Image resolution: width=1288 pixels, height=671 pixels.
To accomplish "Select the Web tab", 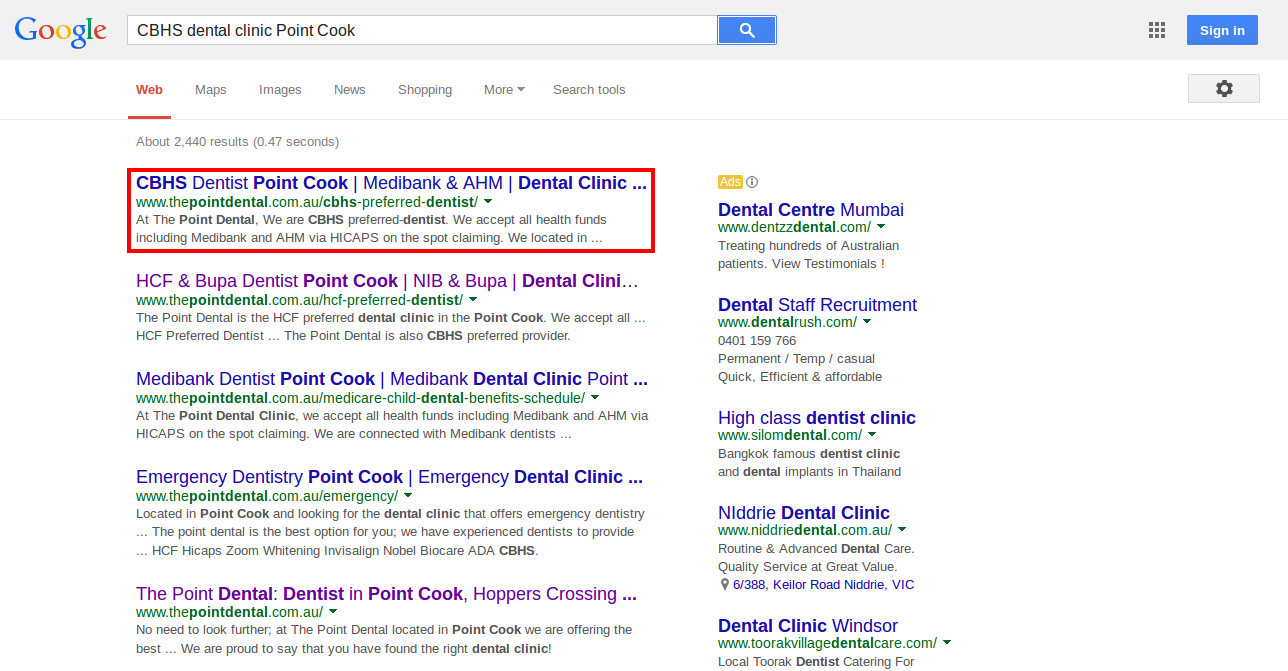I will tap(149, 89).
